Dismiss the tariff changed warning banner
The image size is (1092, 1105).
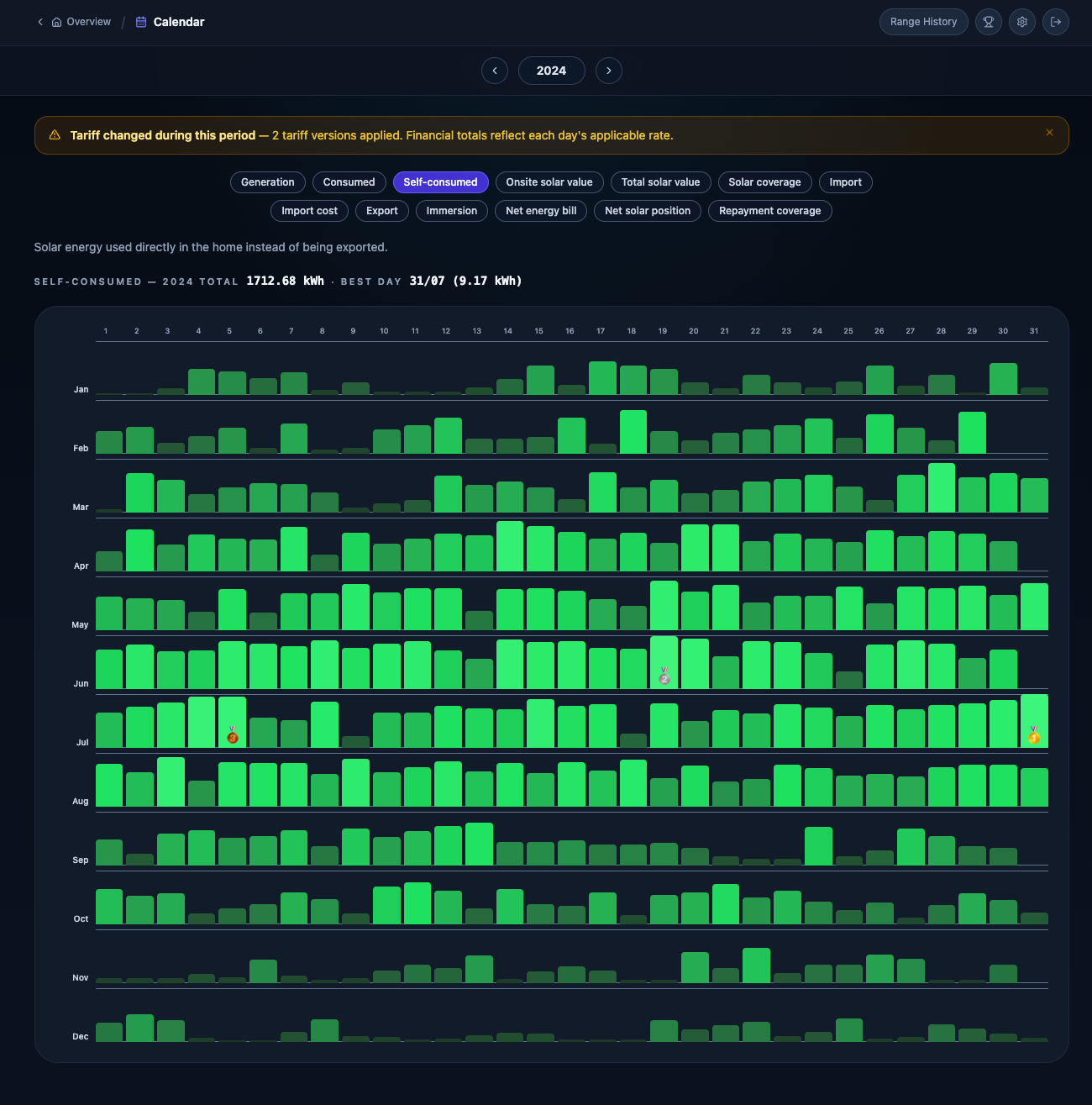(x=1049, y=133)
